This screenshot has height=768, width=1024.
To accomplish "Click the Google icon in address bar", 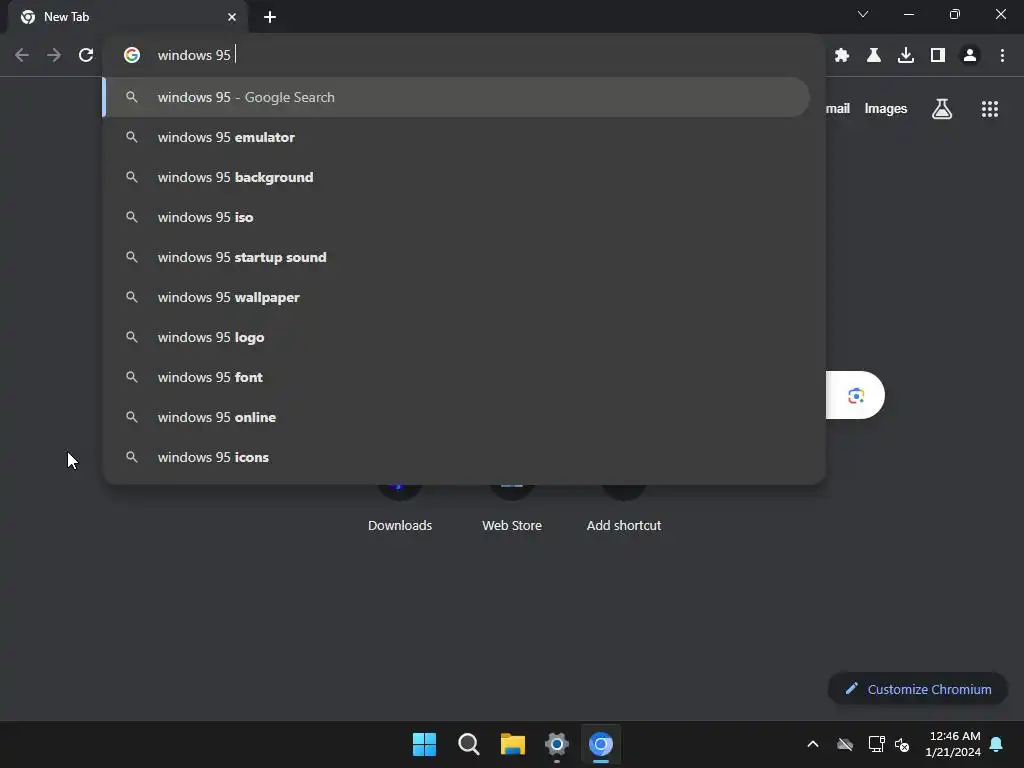I will click(132, 55).
